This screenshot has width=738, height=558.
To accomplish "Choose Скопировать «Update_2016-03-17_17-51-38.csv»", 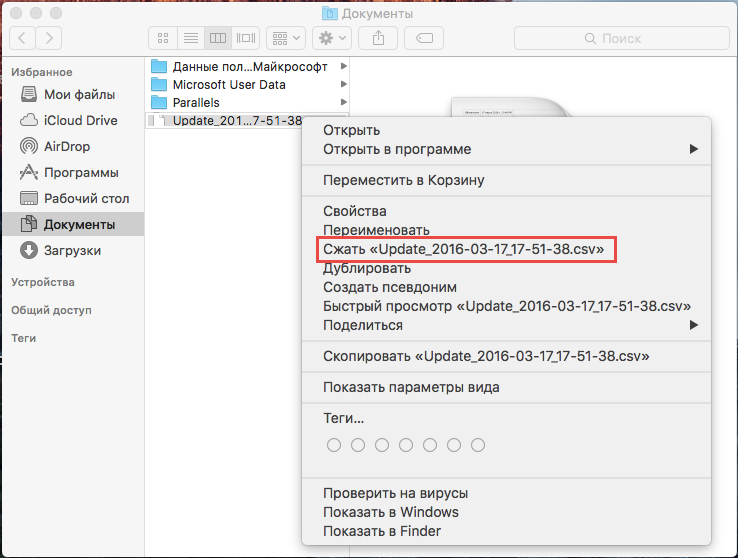I will point(506,356).
